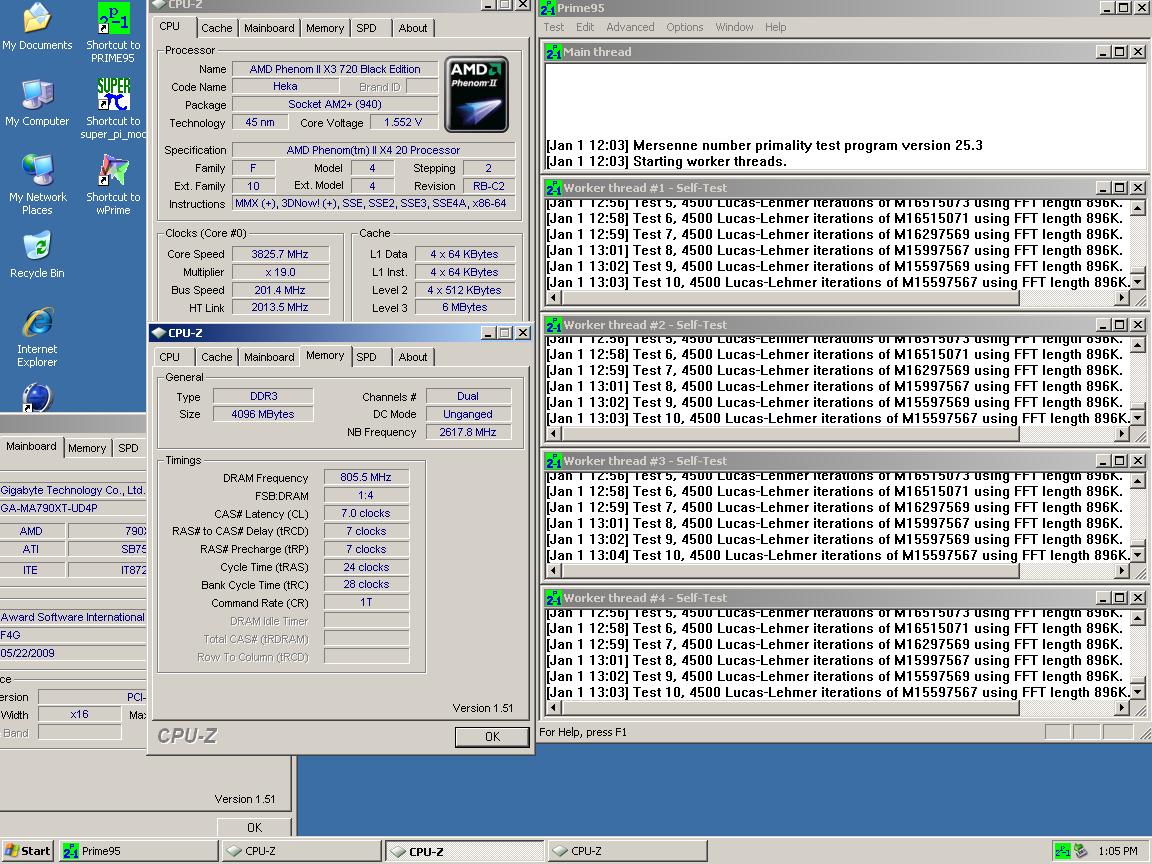Open My Network Places icon

(37, 171)
